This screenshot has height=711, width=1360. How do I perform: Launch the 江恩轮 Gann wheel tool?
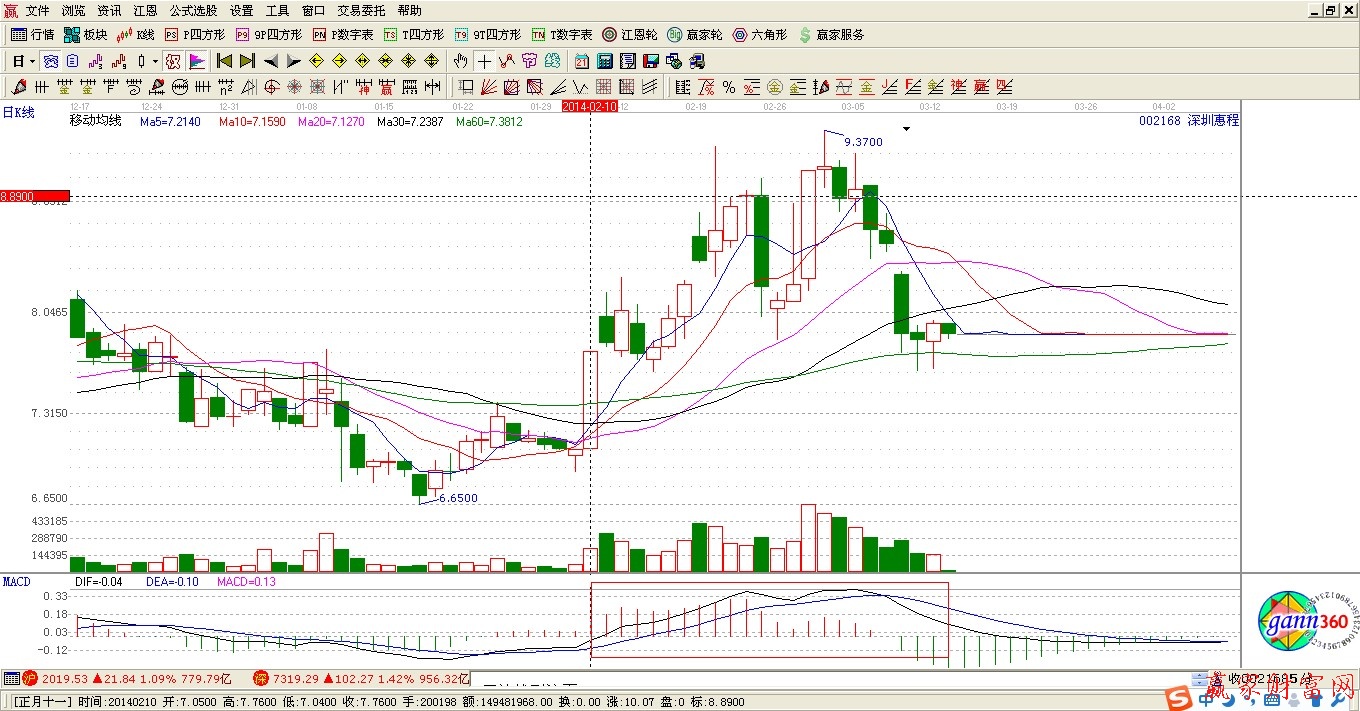click(x=630, y=35)
